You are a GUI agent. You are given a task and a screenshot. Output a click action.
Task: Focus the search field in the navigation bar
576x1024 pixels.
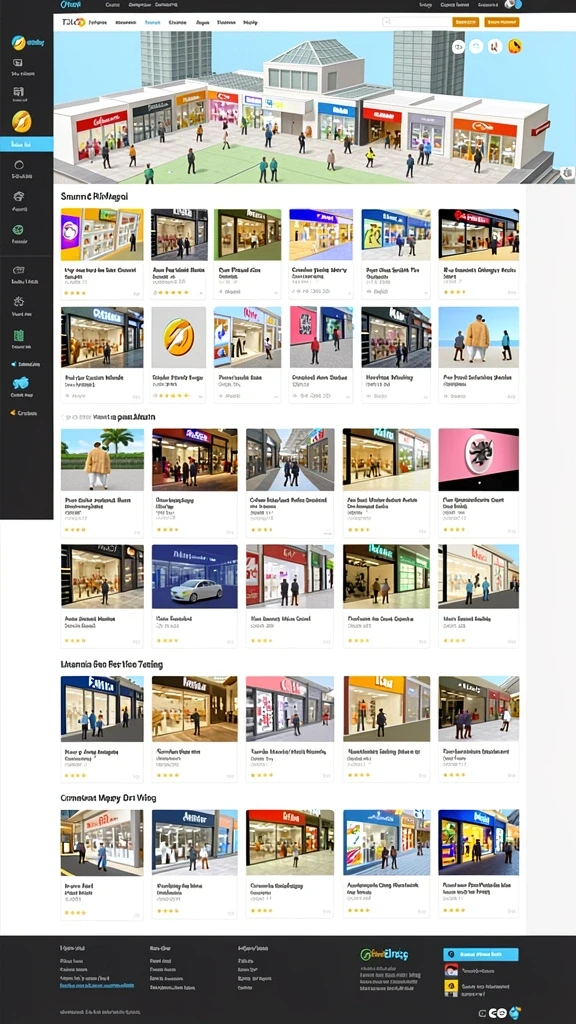[416, 22]
